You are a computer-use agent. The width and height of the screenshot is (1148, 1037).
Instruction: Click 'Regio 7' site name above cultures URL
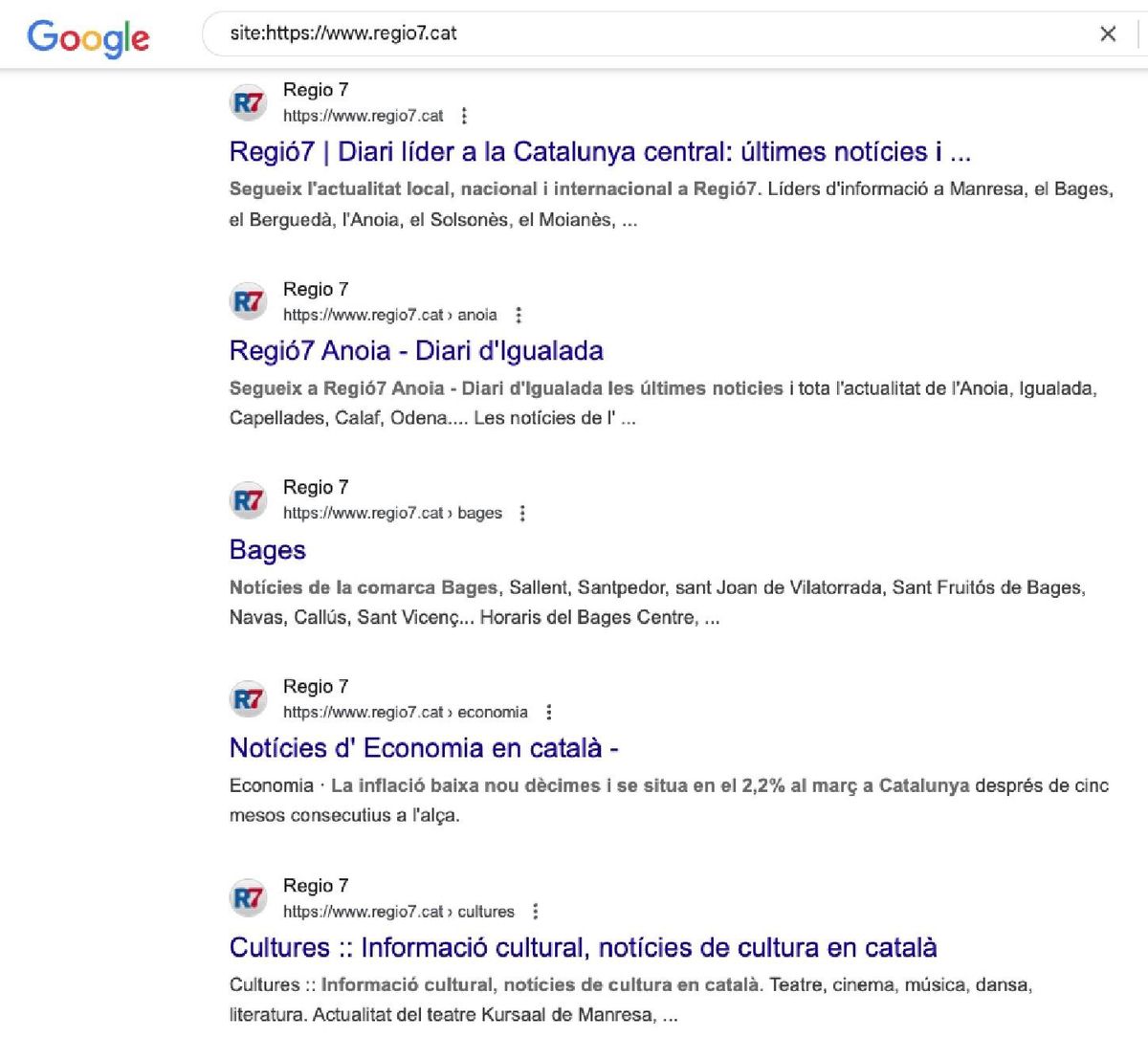(316, 886)
